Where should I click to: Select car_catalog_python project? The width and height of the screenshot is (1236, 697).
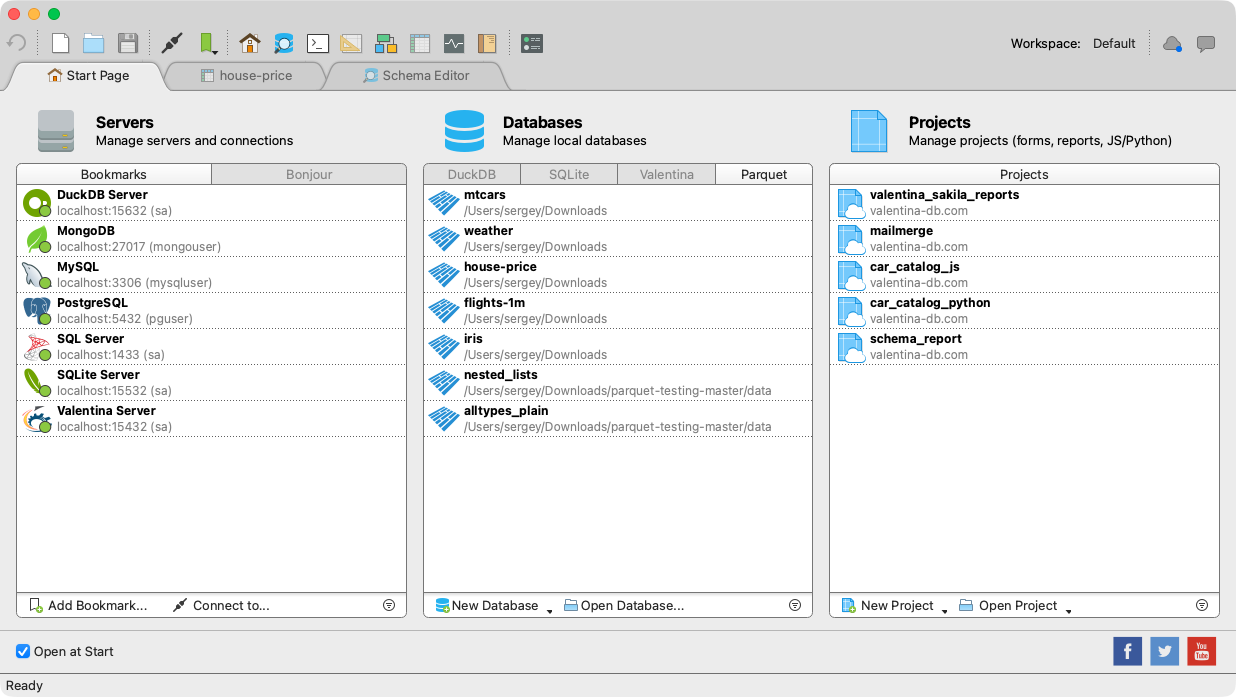tap(1024, 311)
